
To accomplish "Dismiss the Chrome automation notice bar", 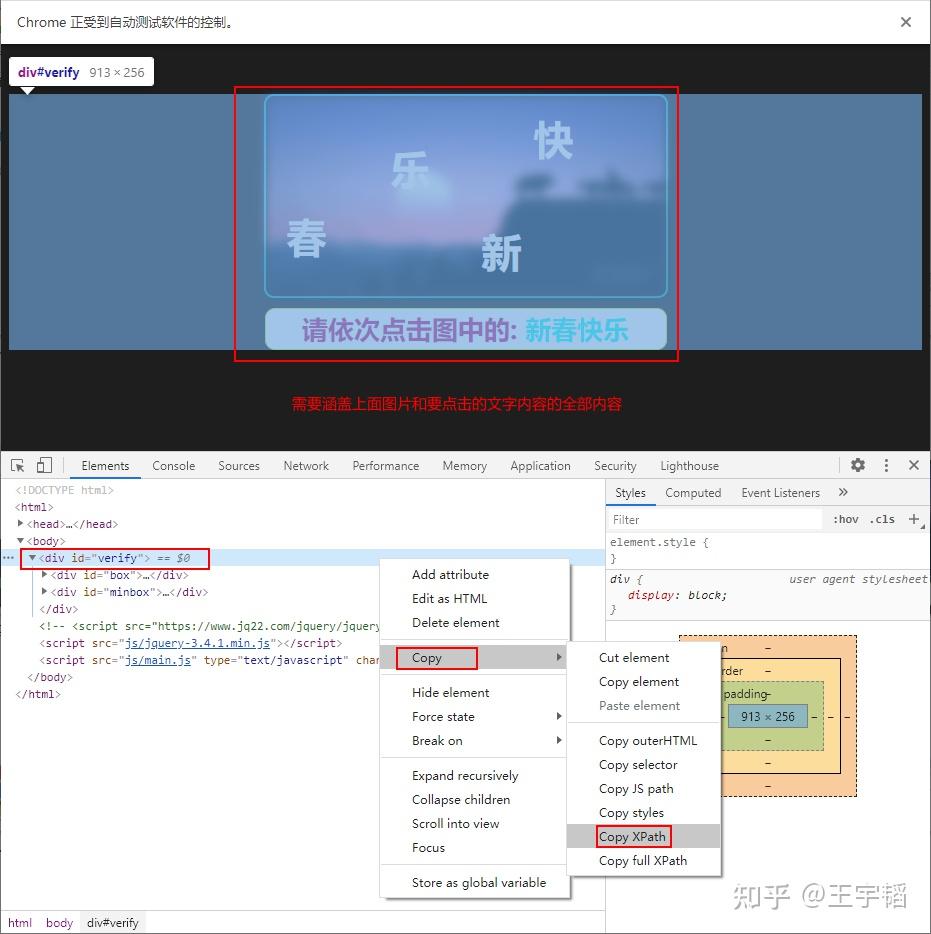I will click(x=906, y=21).
